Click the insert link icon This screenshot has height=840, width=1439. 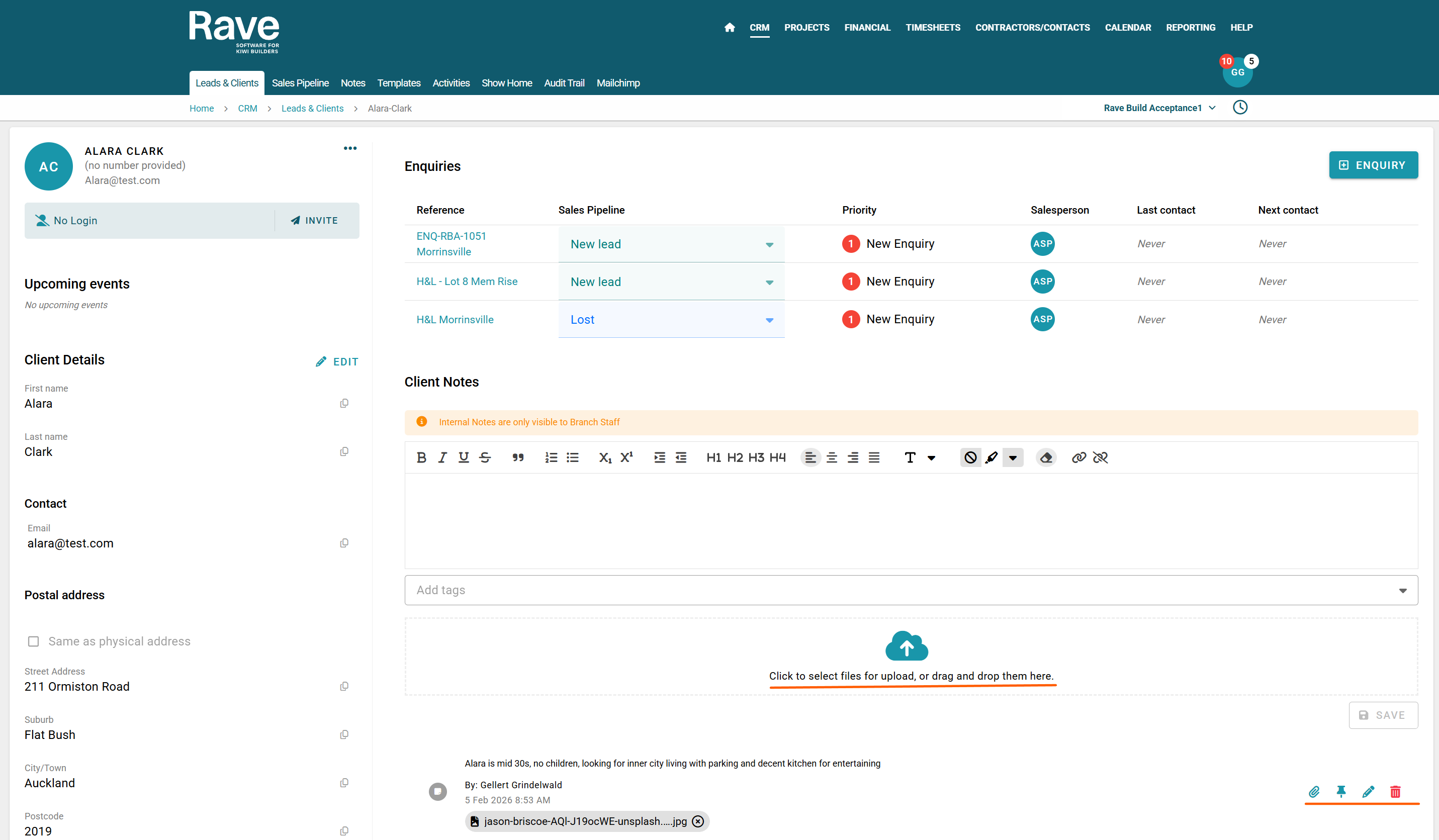tap(1078, 457)
